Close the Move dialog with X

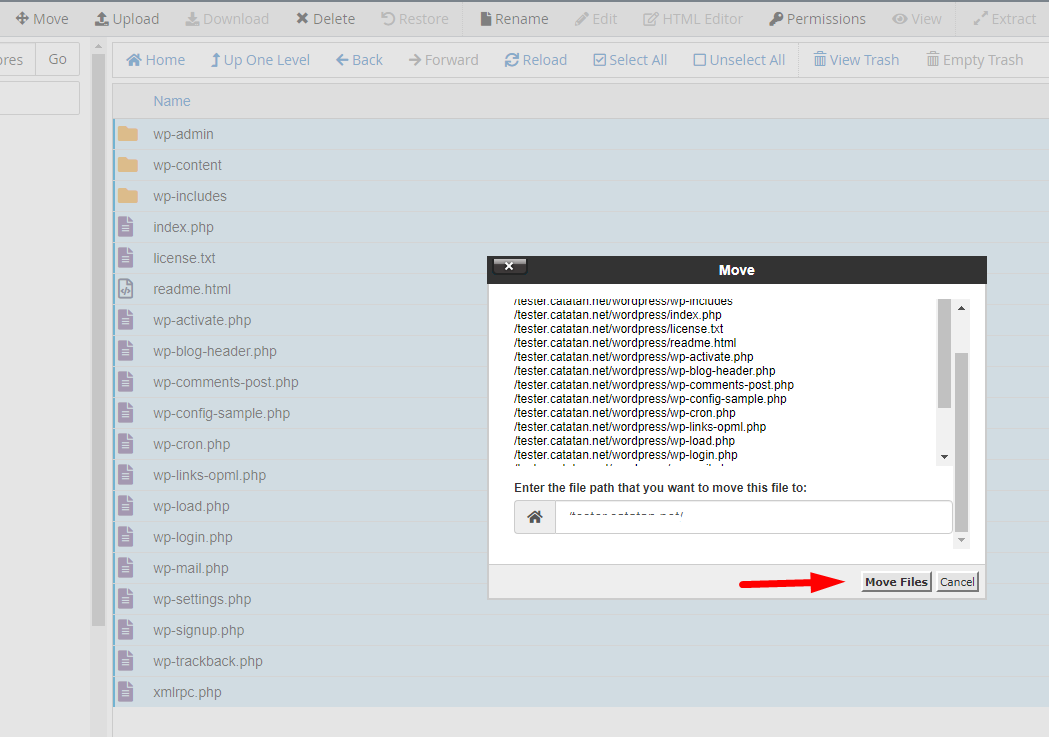pos(509,266)
